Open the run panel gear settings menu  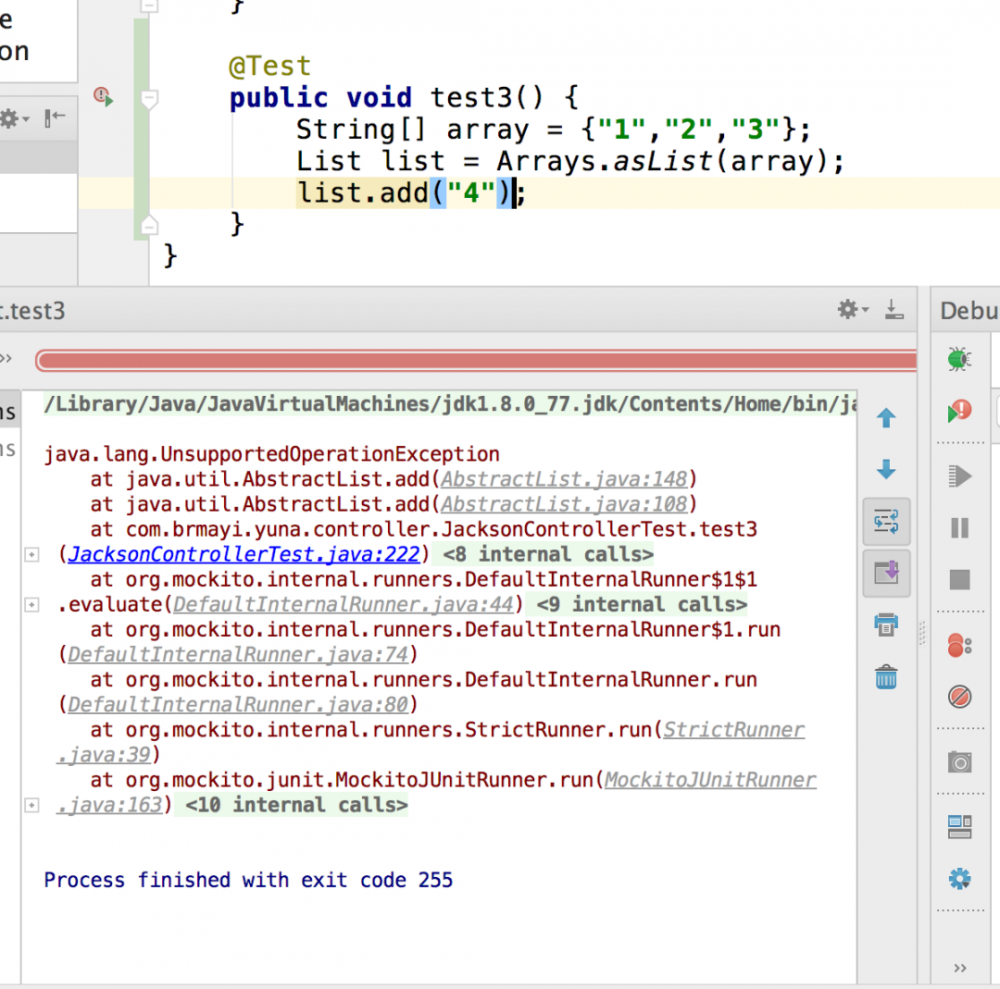(853, 310)
